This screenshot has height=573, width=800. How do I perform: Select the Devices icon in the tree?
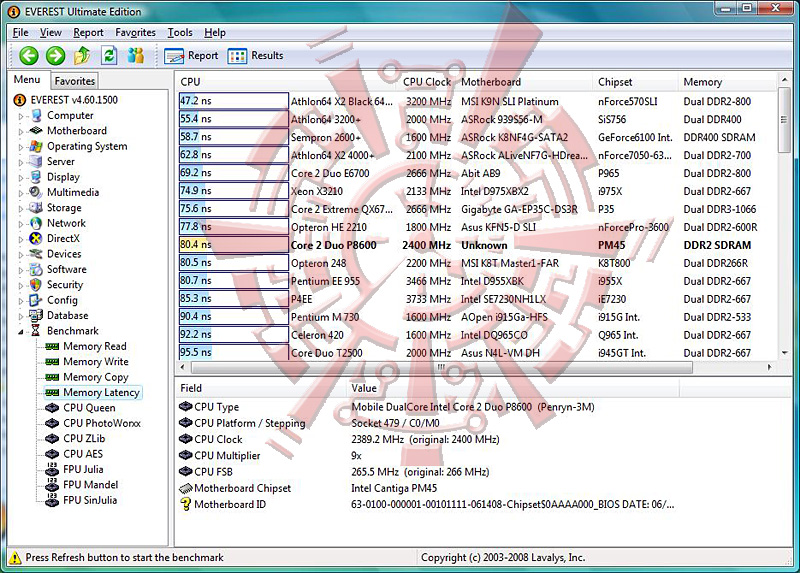click(x=36, y=254)
